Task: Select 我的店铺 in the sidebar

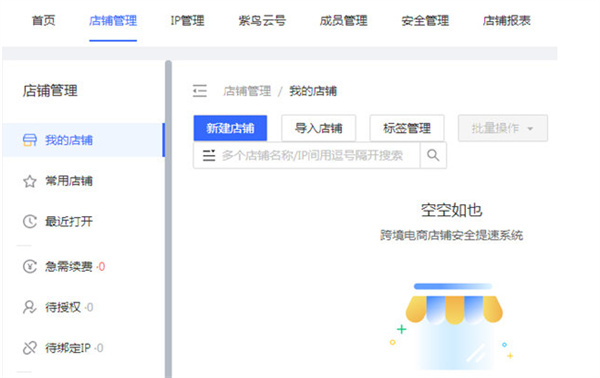Action: 83,140
